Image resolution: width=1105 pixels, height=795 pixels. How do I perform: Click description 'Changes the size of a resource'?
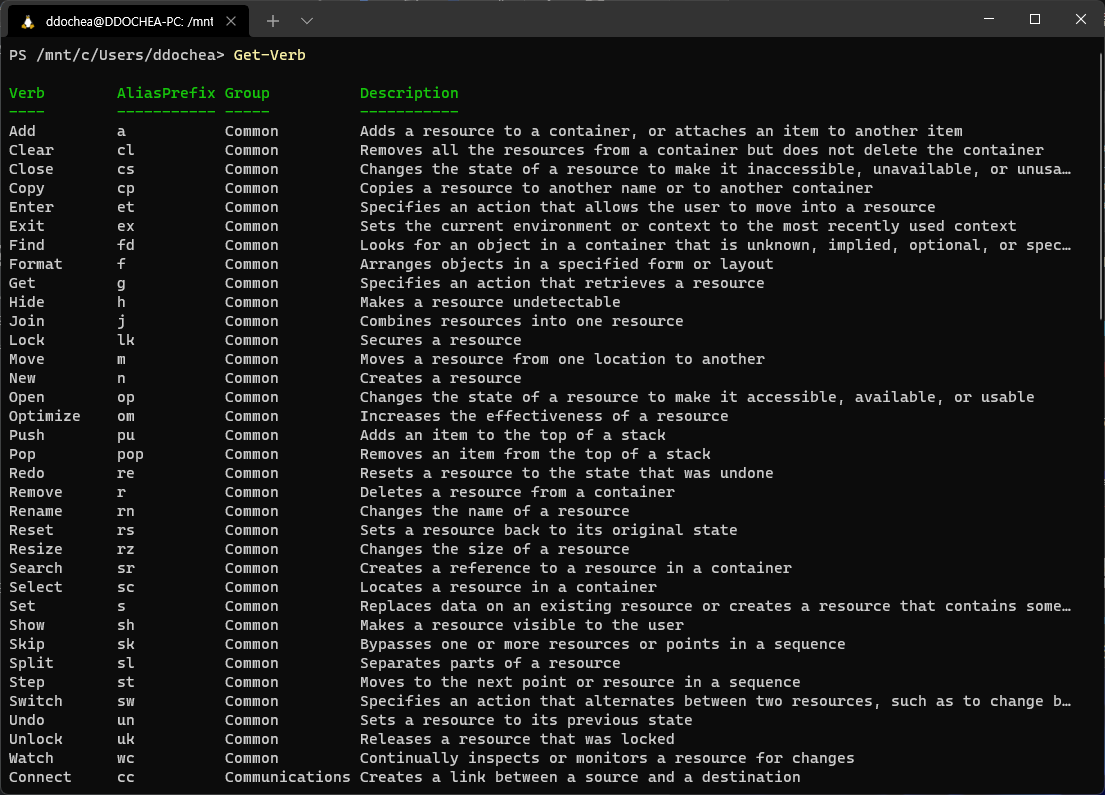(x=495, y=550)
